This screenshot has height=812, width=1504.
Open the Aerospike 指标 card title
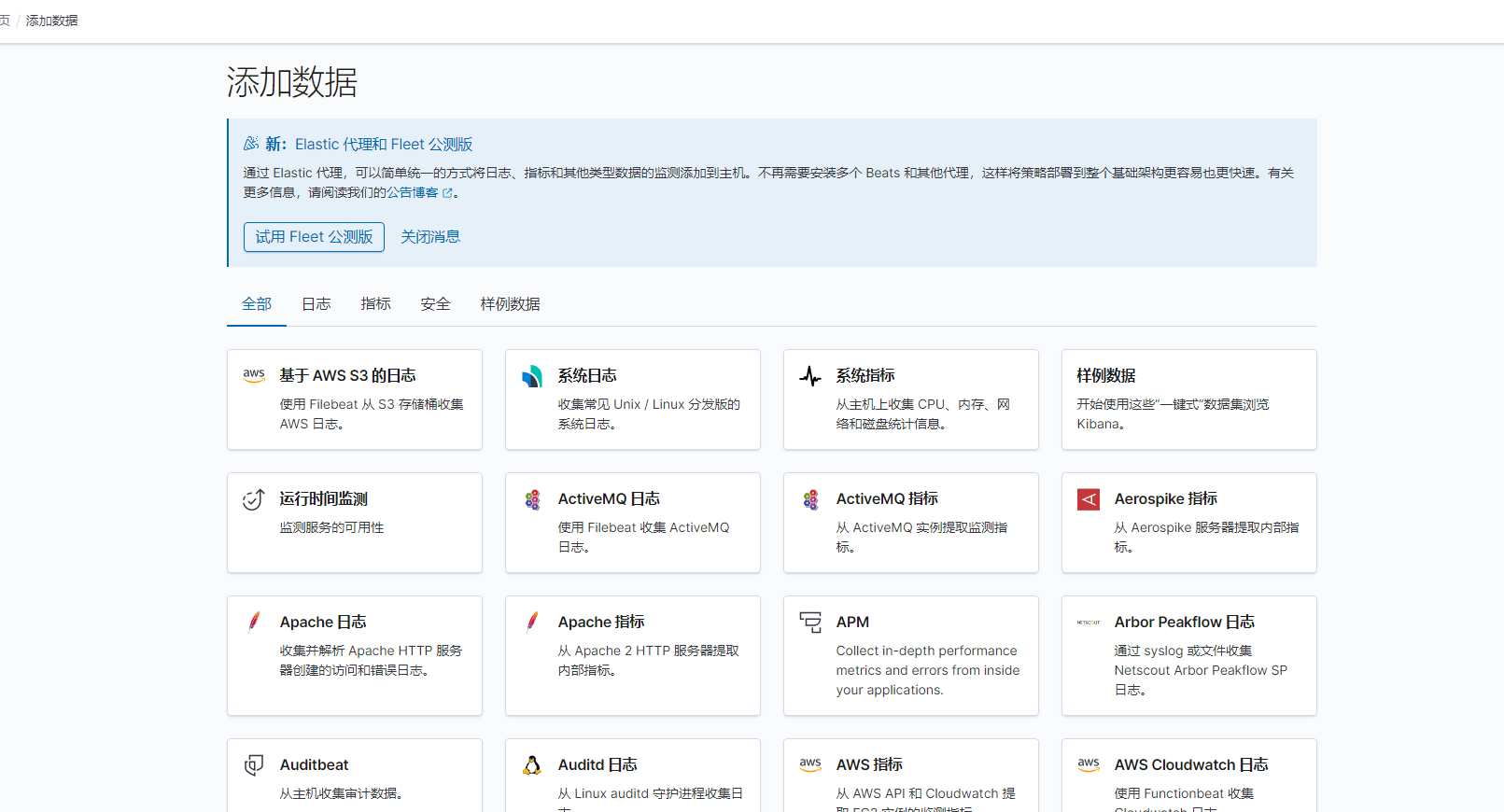[1166, 498]
